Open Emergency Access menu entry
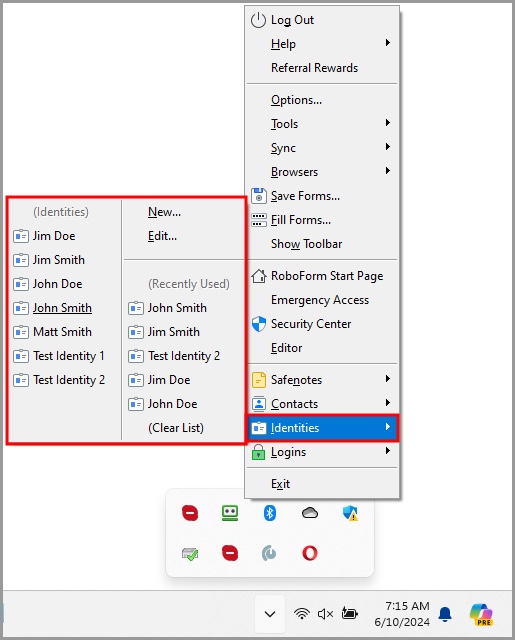The image size is (515, 640). [x=322, y=300]
